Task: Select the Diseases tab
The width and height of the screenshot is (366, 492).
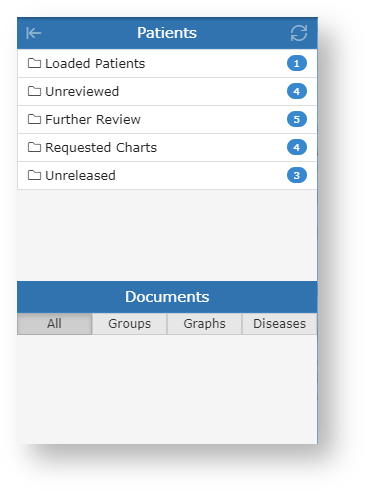Action: pyautogui.click(x=279, y=324)
